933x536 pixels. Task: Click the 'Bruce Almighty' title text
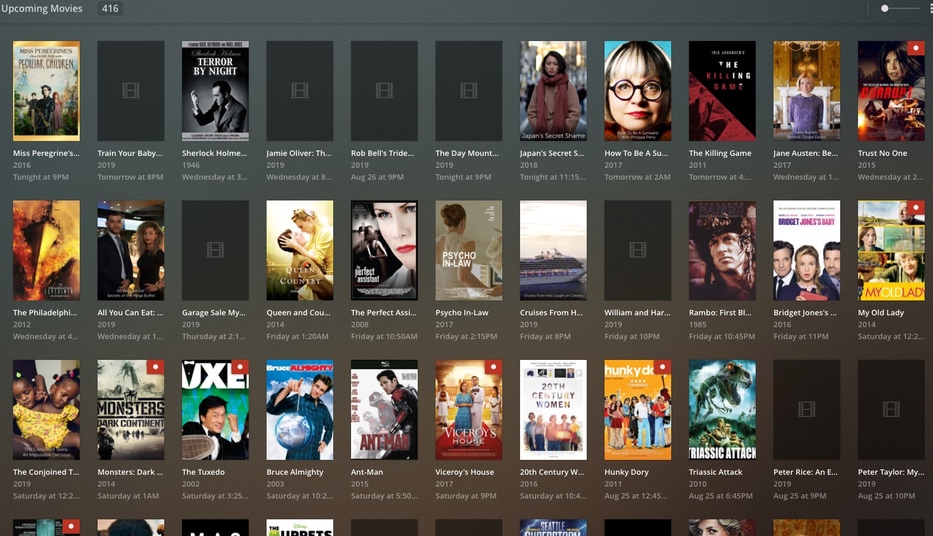tap(295, 472)
